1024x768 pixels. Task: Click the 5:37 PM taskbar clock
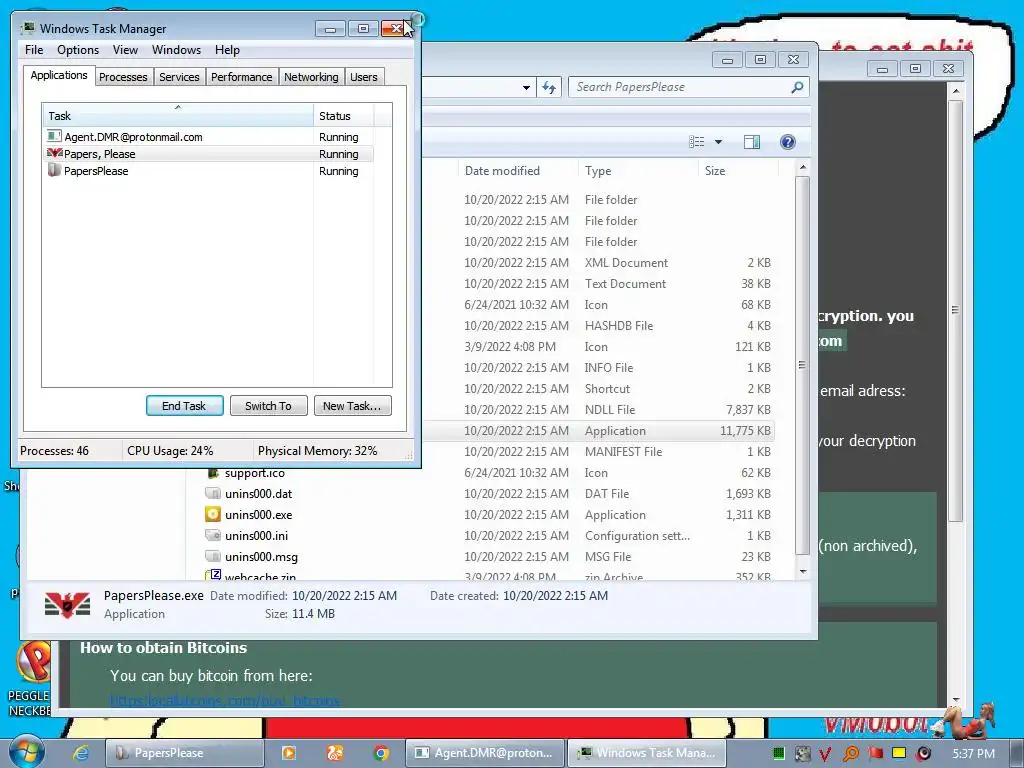pyautogui.click(x=973, y=754)
